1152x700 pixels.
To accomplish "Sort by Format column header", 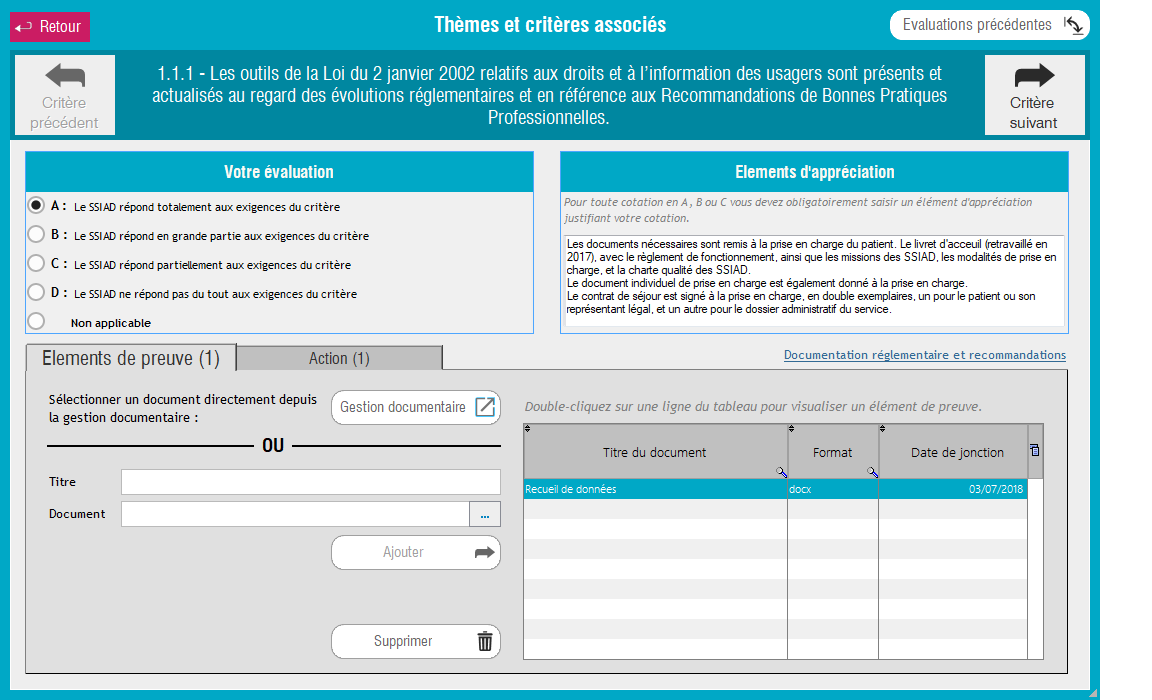I will click(832, 452).
